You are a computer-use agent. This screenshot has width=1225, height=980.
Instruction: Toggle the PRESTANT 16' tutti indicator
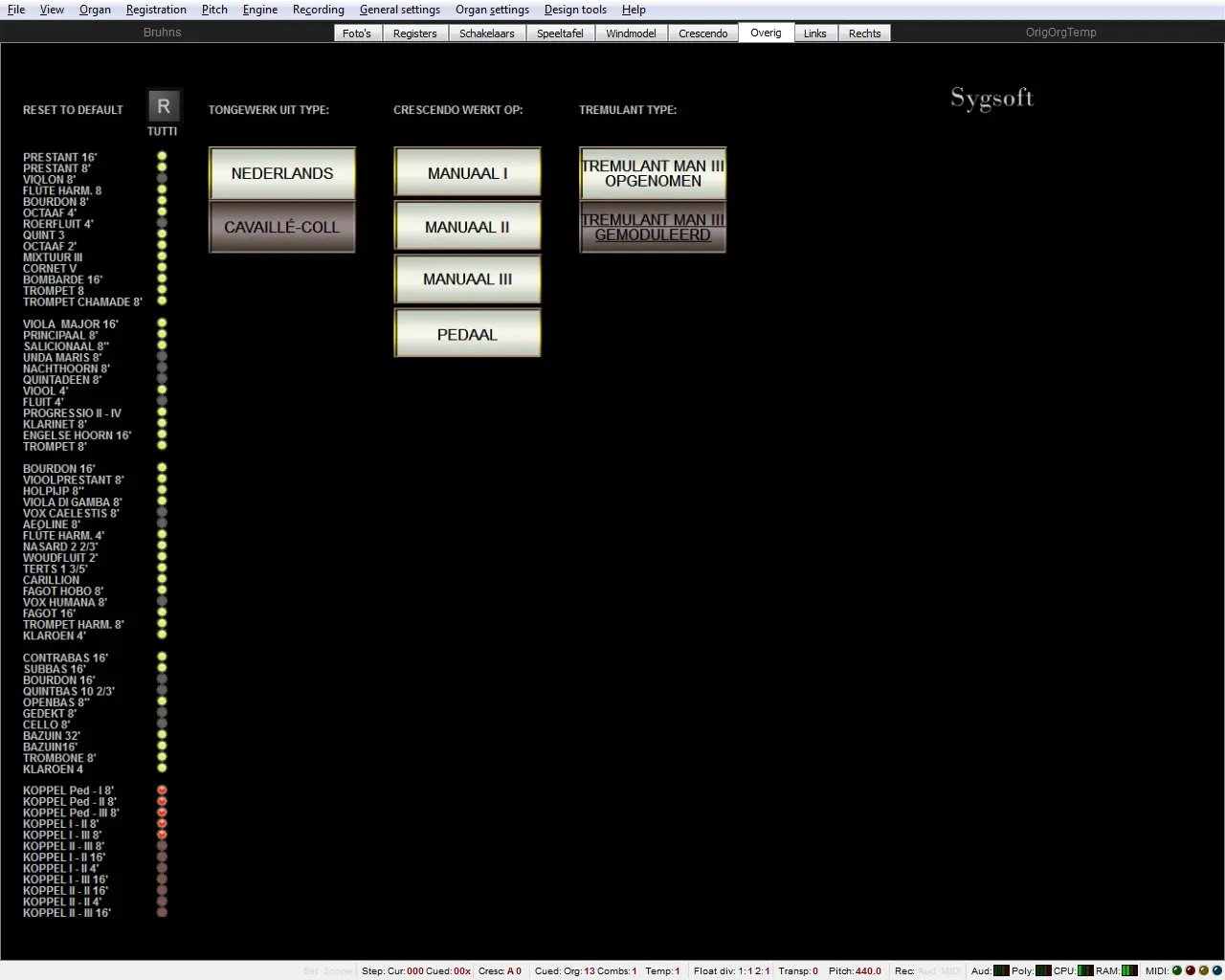coord(162,156)
